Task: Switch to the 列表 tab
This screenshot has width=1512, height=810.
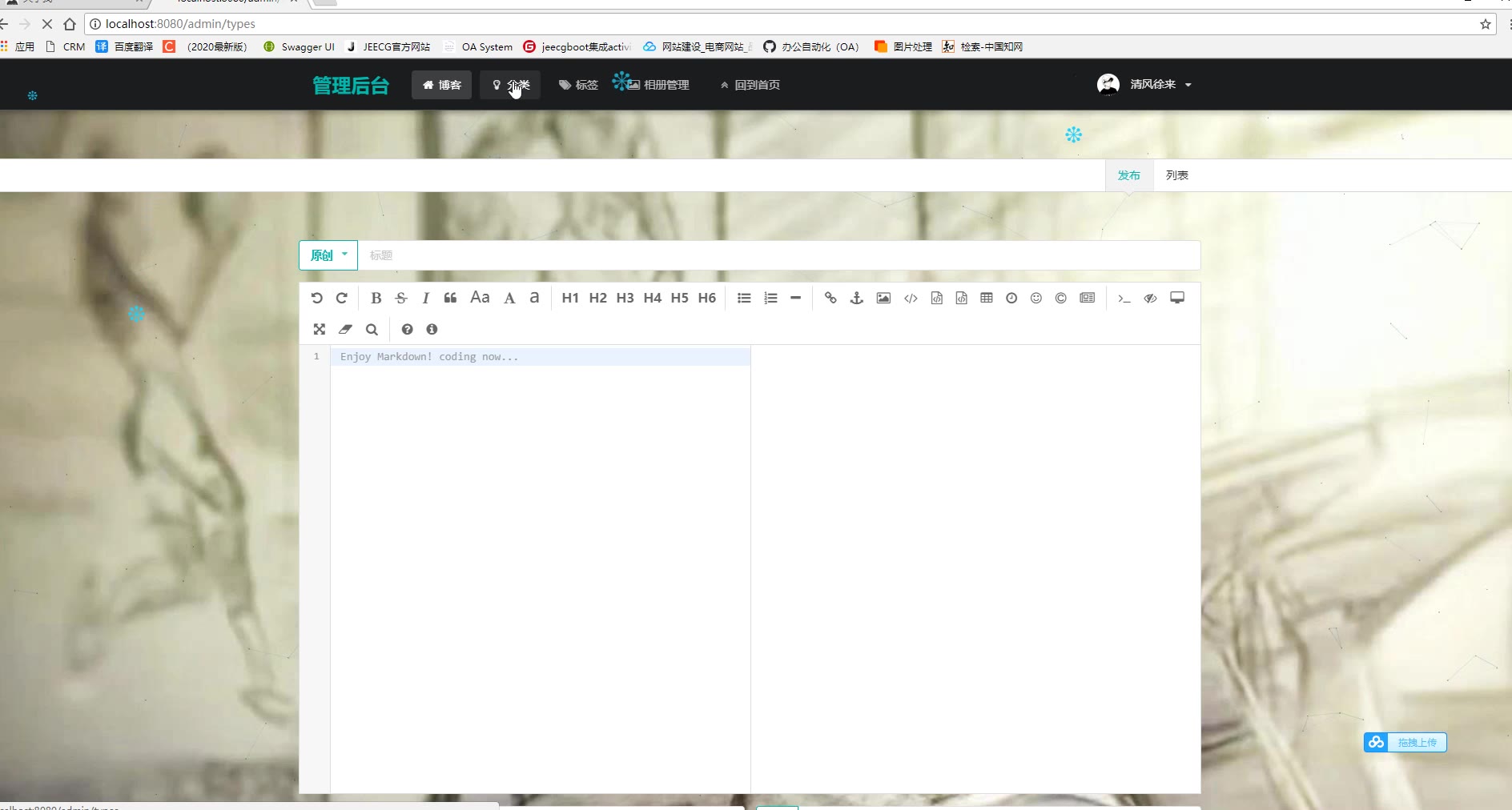Action: (x=1177, y=175)
